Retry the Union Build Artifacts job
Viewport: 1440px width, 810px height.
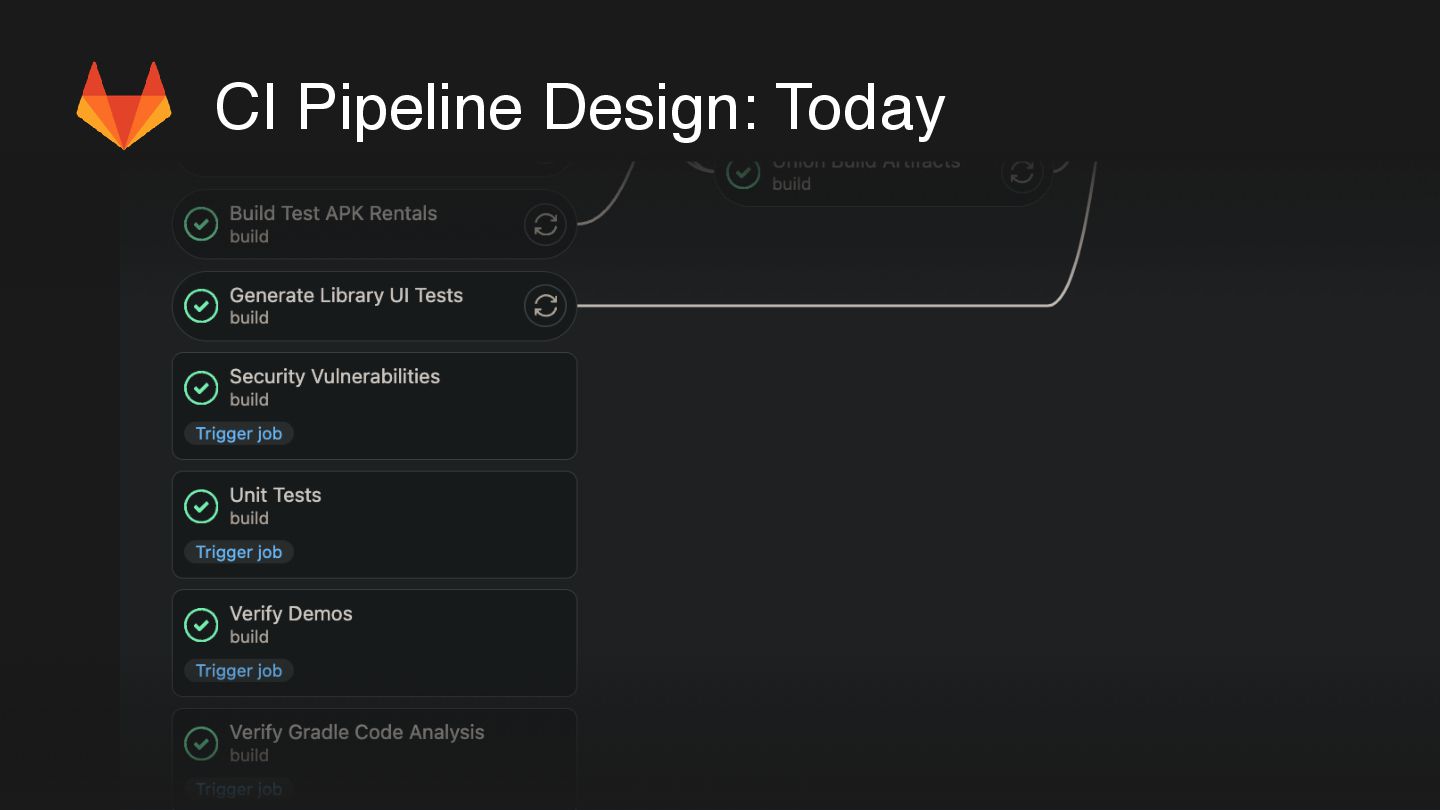(1021, 173)
